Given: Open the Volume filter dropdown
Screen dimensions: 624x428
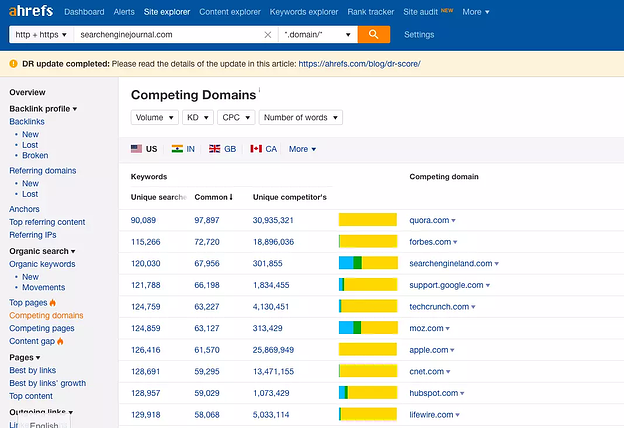Looking at the screenshot, I should (x=154, y=117).
